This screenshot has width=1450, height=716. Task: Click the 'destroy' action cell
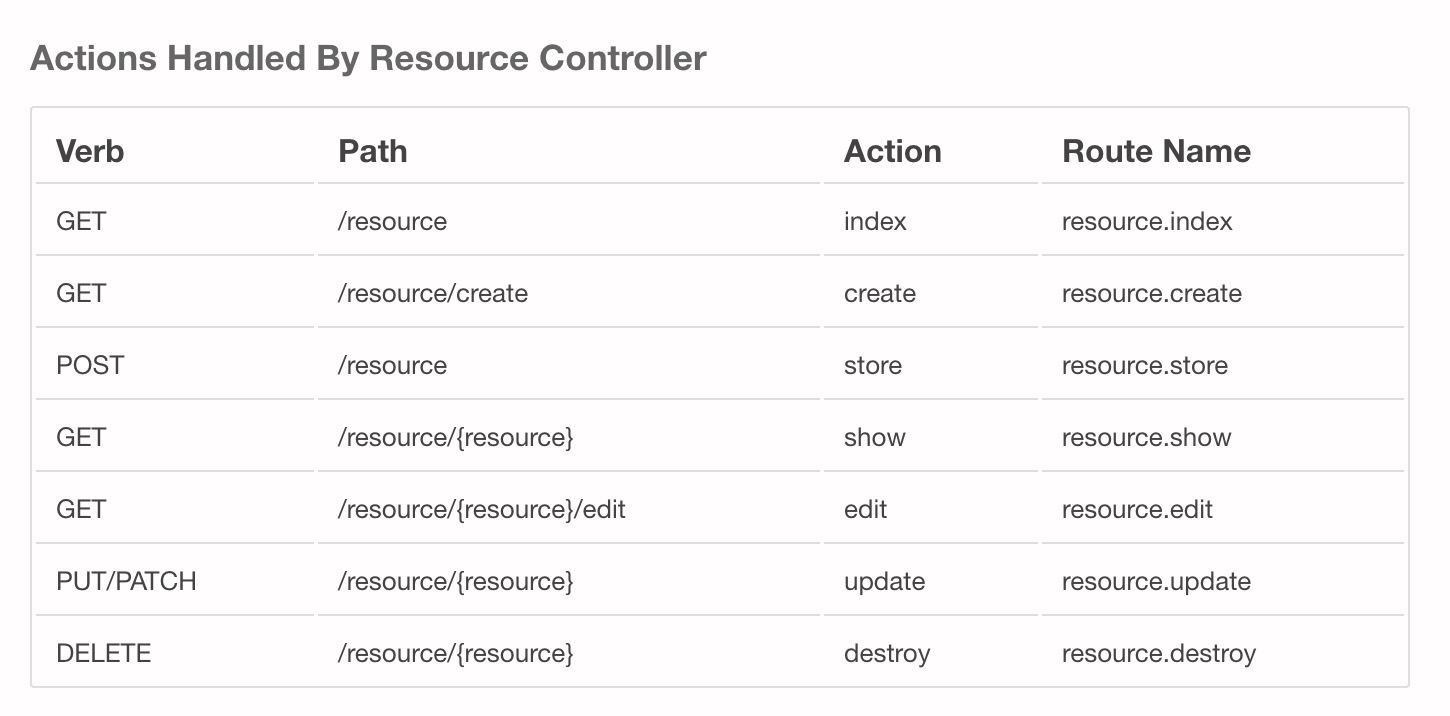click(x=887, y=653)
